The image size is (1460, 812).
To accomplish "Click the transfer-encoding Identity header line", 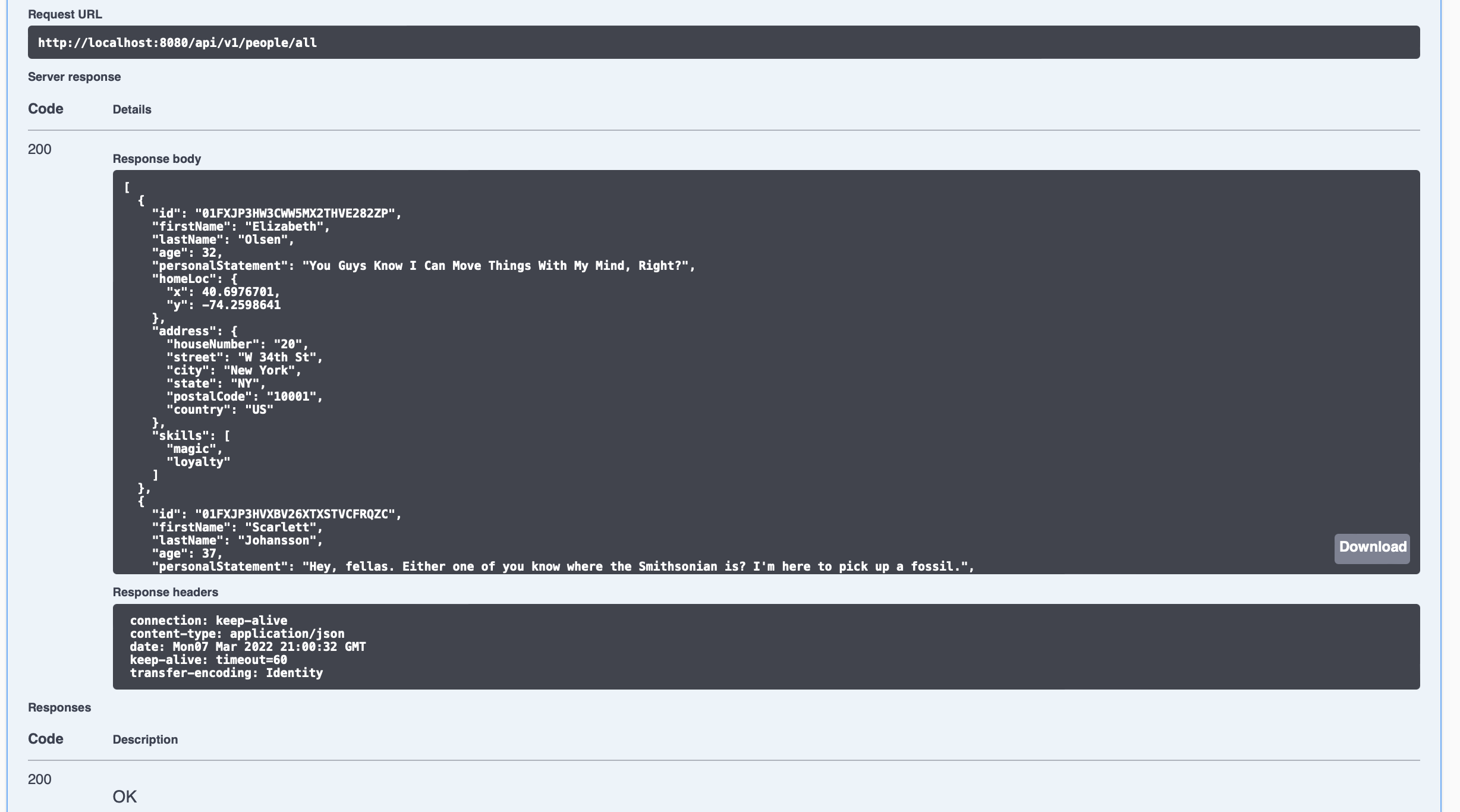I will point(226,673).
